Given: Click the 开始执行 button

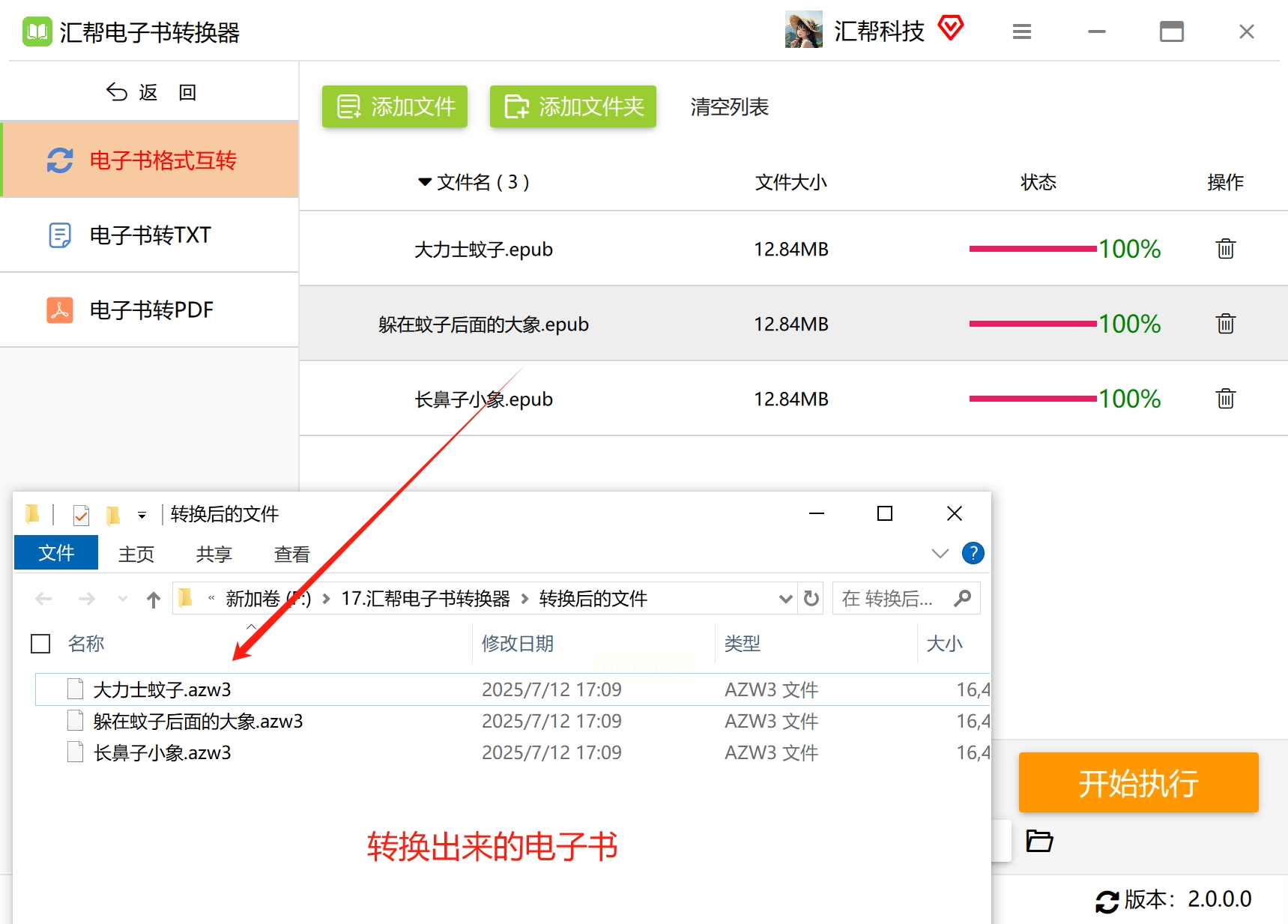Looking at the screenshot, I should (x=1137, y=783).
